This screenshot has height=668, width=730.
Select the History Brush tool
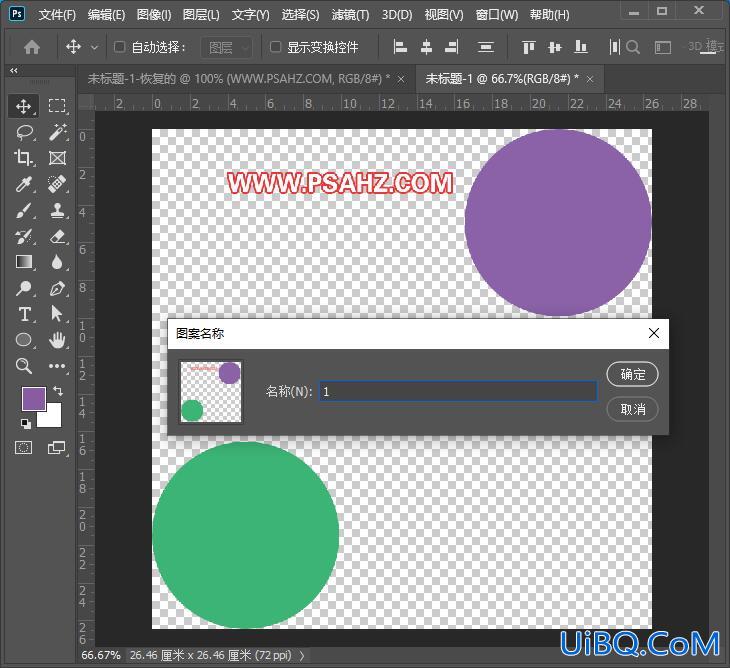click(x=23, y=236)
